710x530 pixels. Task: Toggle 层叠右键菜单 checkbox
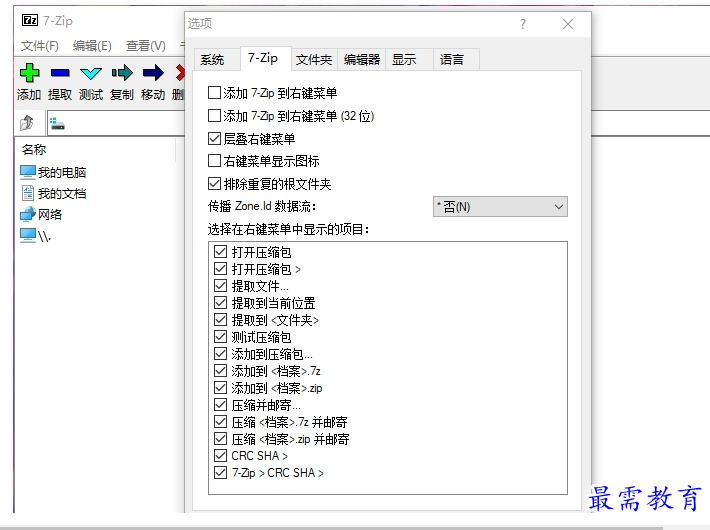[214, 138]
